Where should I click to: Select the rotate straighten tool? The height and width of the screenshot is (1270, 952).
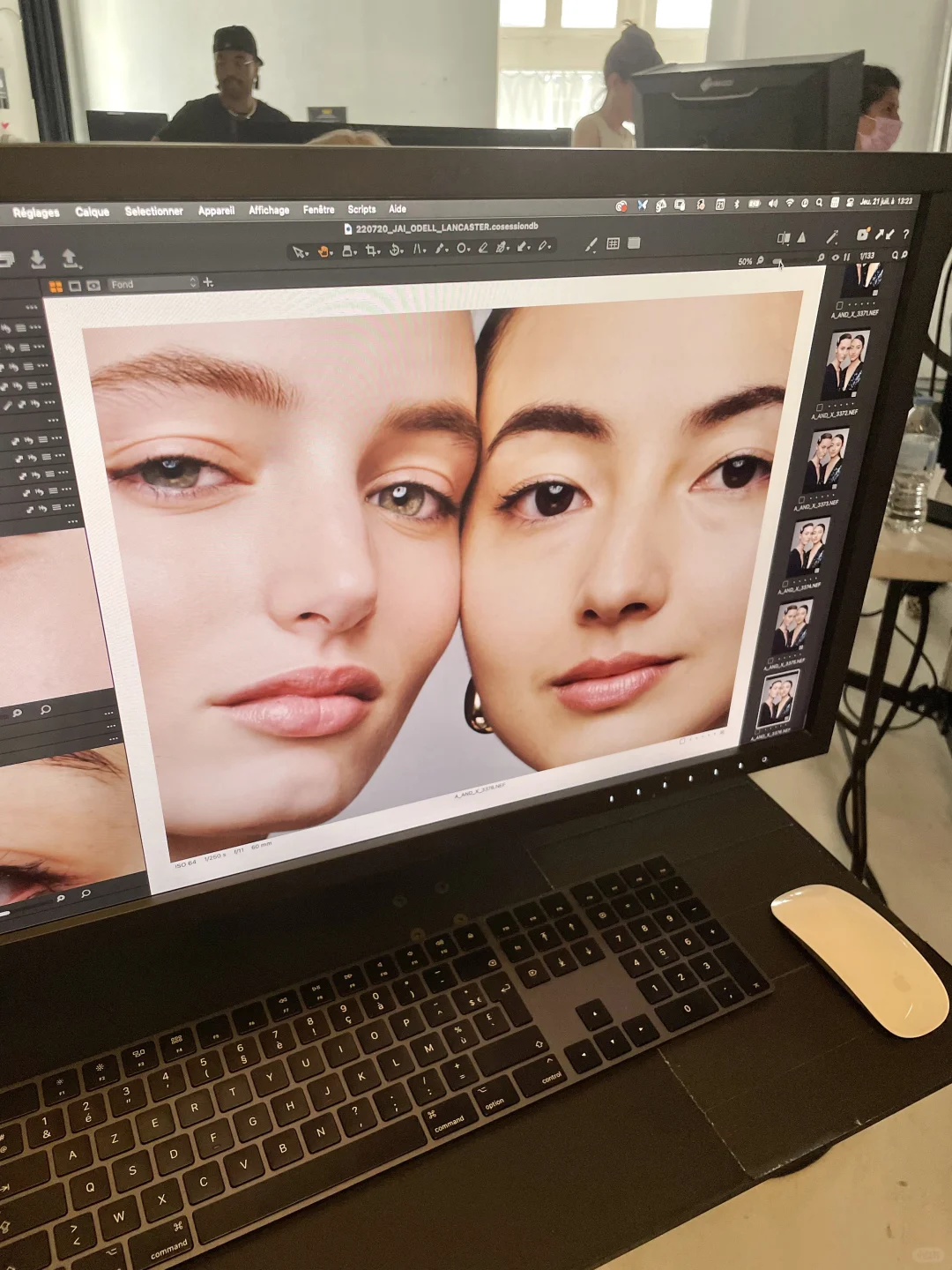coord(395,250)
